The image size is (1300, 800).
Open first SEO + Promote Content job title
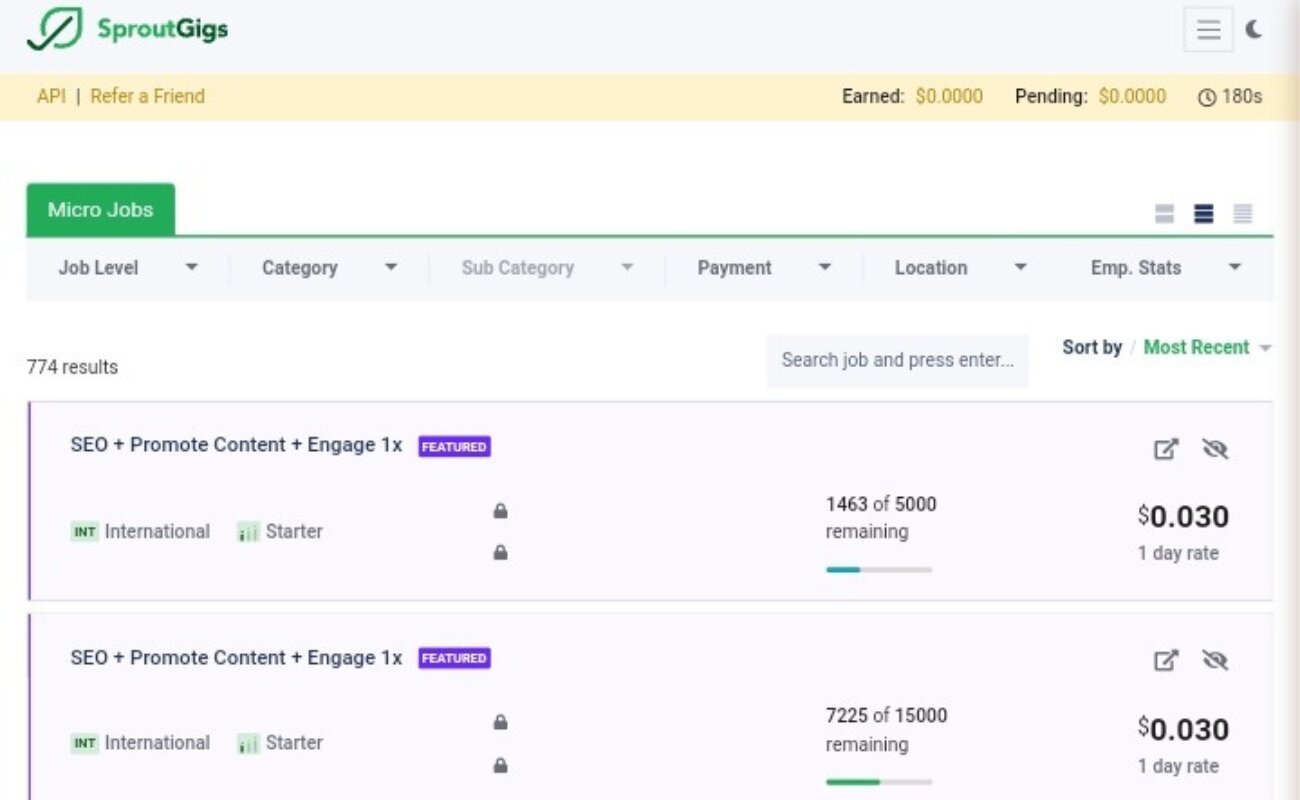(x=236, y=445)
